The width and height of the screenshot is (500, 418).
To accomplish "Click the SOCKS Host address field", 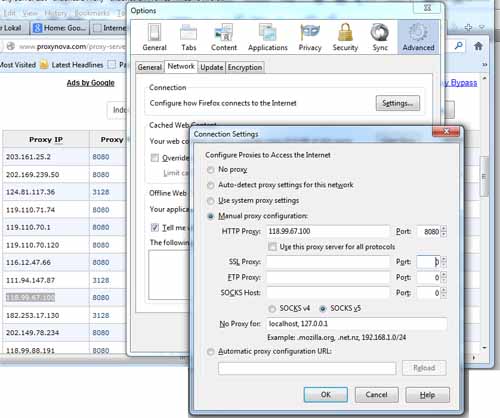I will point(328,293).
